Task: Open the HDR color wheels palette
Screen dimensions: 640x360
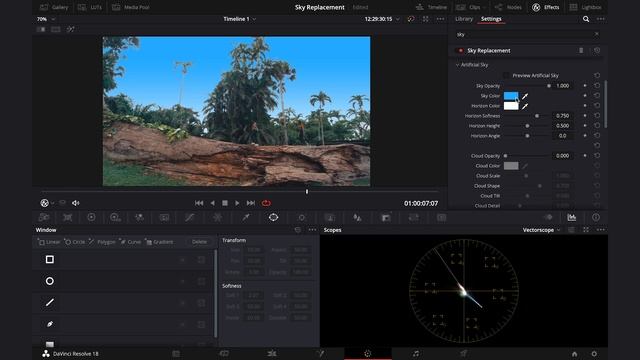Action: click(115, 218)
